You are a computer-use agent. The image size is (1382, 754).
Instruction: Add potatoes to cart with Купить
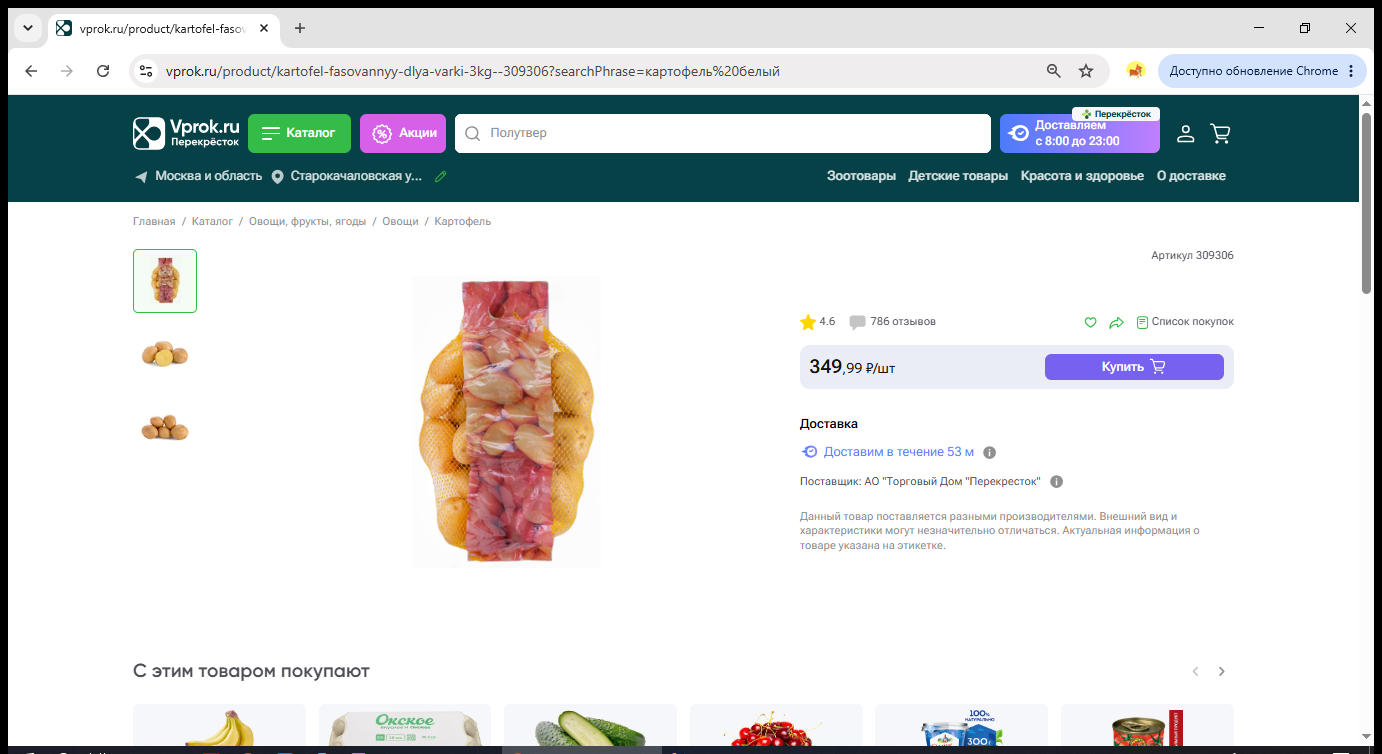click(x=1134, y=367)
